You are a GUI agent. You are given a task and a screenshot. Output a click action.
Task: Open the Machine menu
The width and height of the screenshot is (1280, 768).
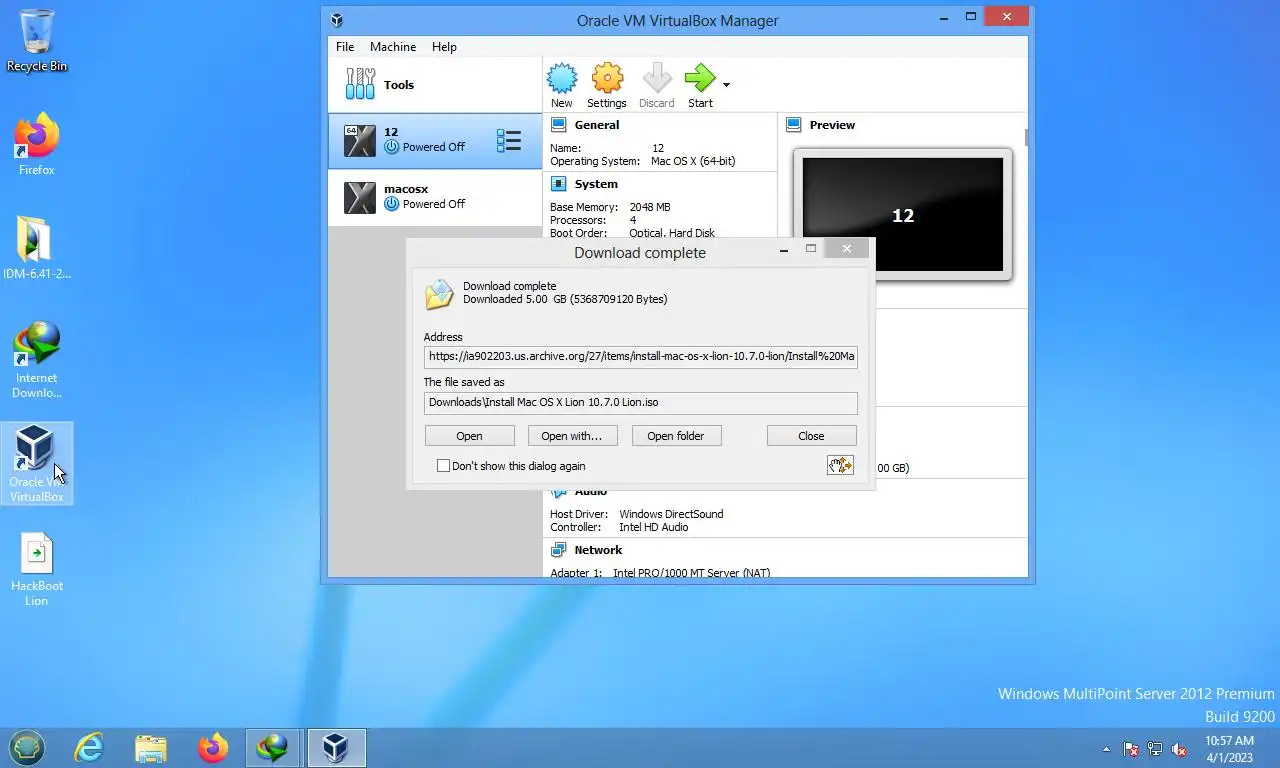pos(393,46)
